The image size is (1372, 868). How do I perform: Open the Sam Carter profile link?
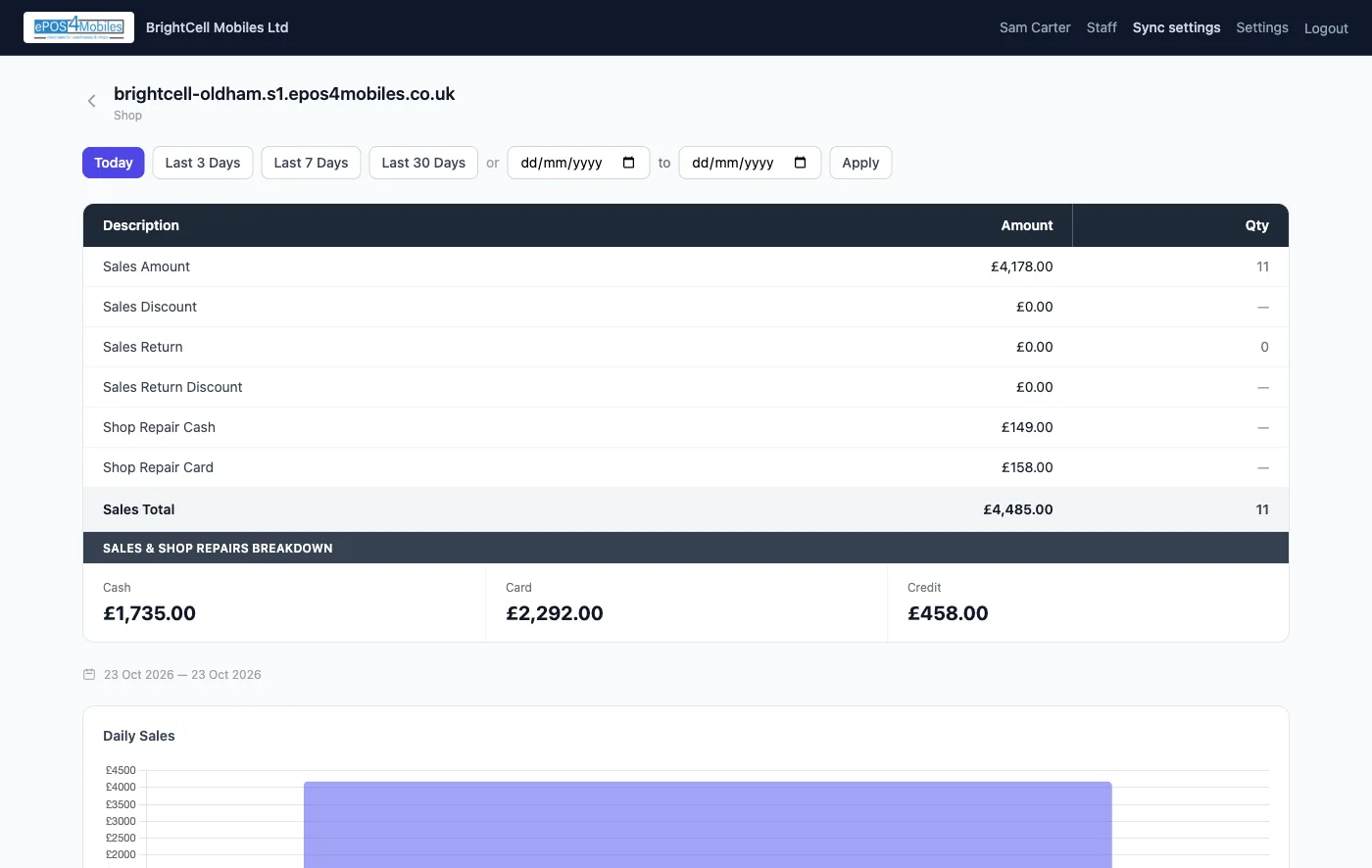[x=1035, y=27]
